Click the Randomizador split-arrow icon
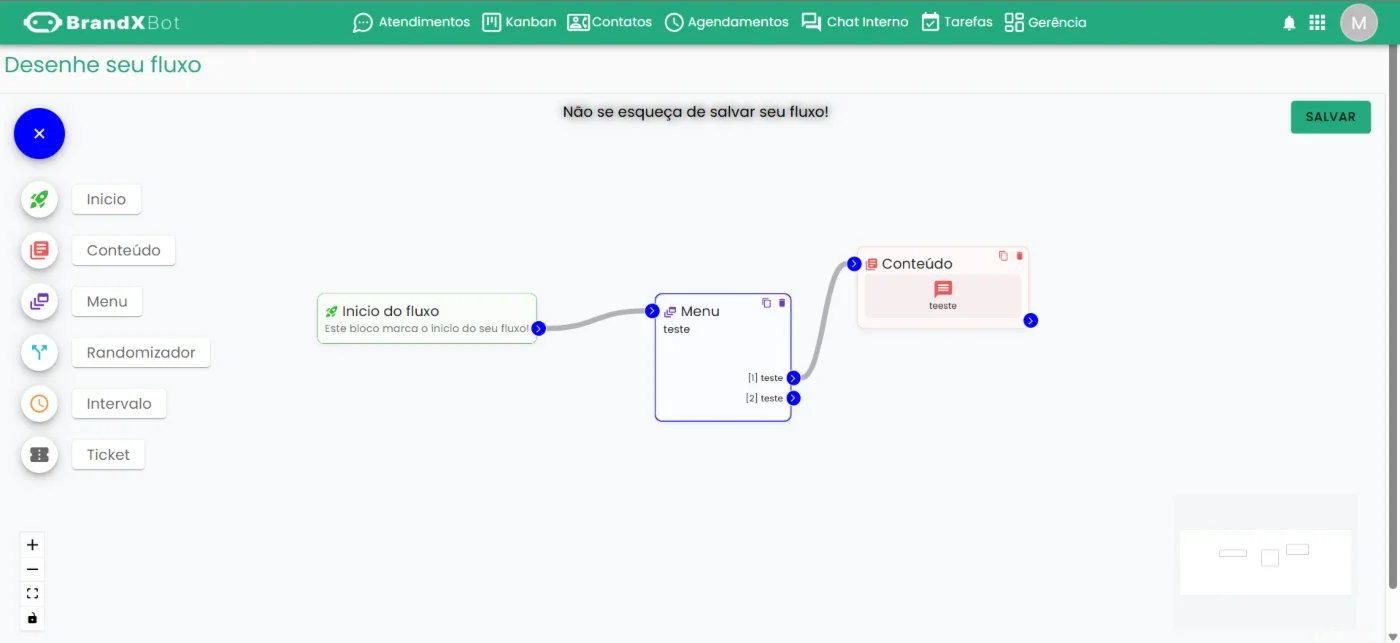The image size is (1400, 643). 39,352
